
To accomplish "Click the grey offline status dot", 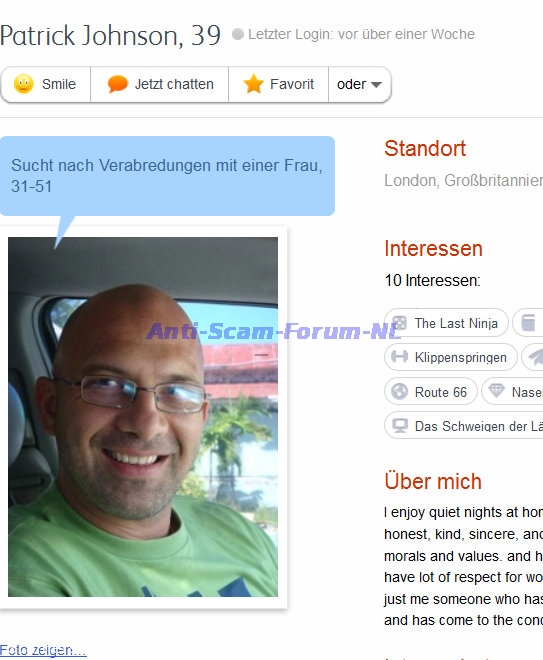I will pyautogui.click(x=238, y=34).
